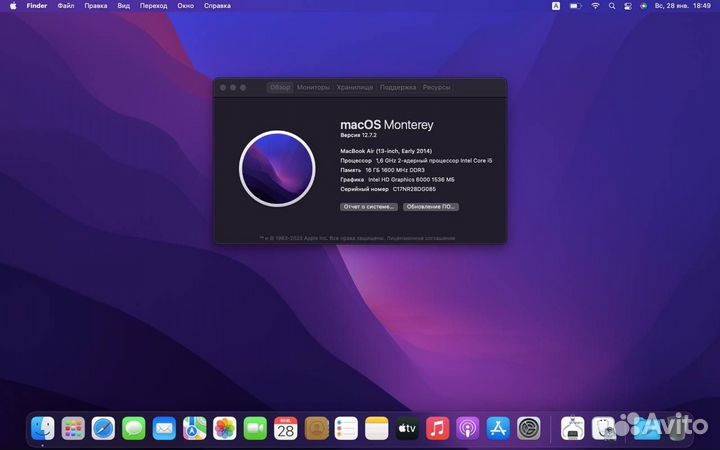Image resolution: width=720 pixels, height=450 pixels.
Task: Open the Переход menu
Action: [153, 6]
